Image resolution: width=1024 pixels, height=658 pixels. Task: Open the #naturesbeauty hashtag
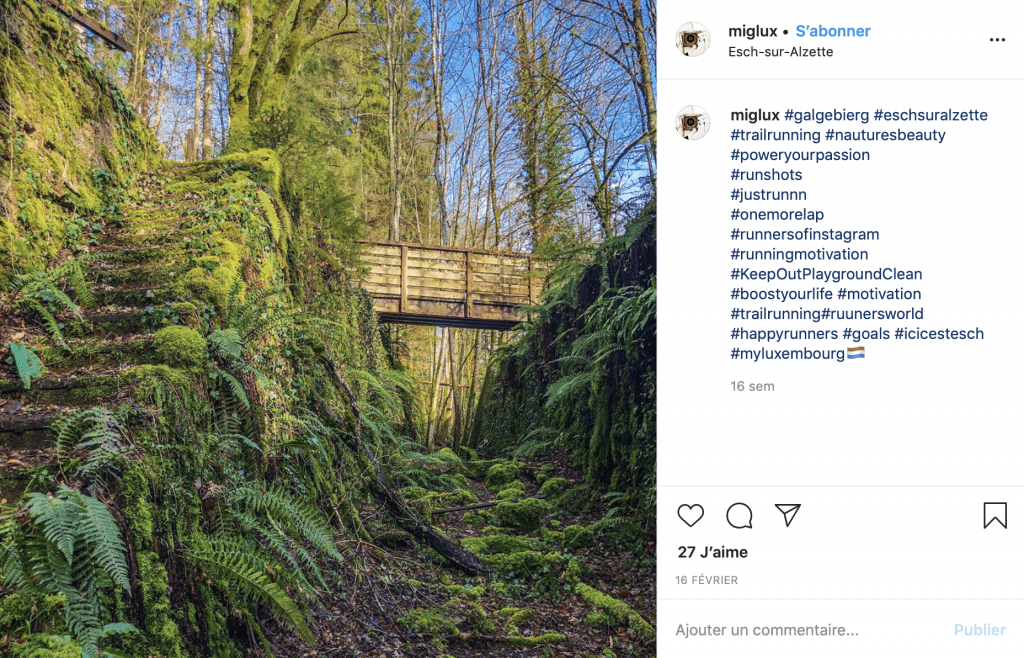click(885, 135)
